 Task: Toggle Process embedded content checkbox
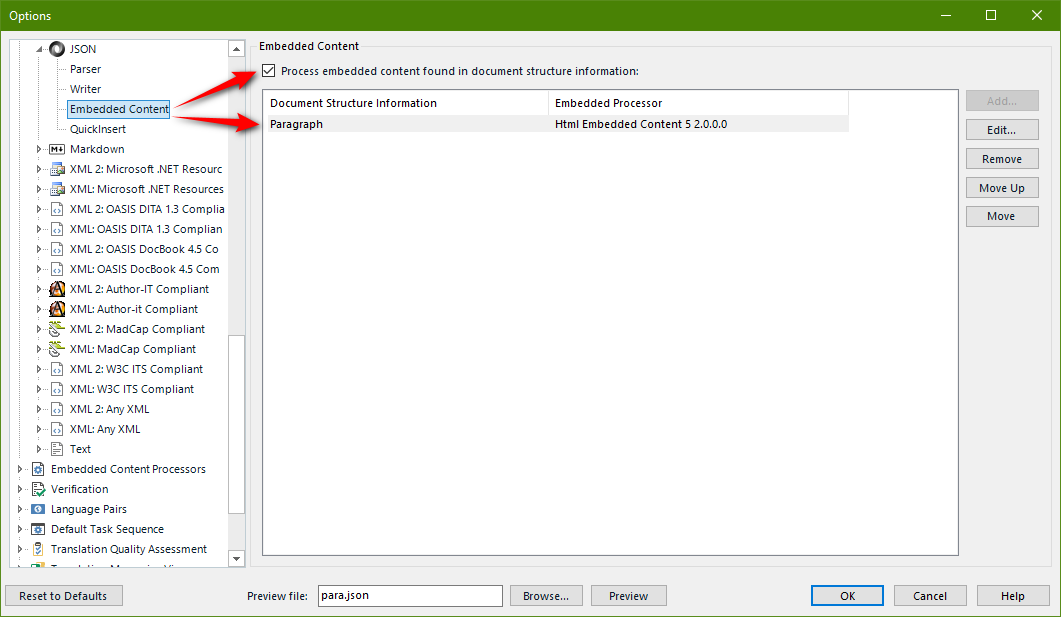pyautogui.click(x=269, y=71)
